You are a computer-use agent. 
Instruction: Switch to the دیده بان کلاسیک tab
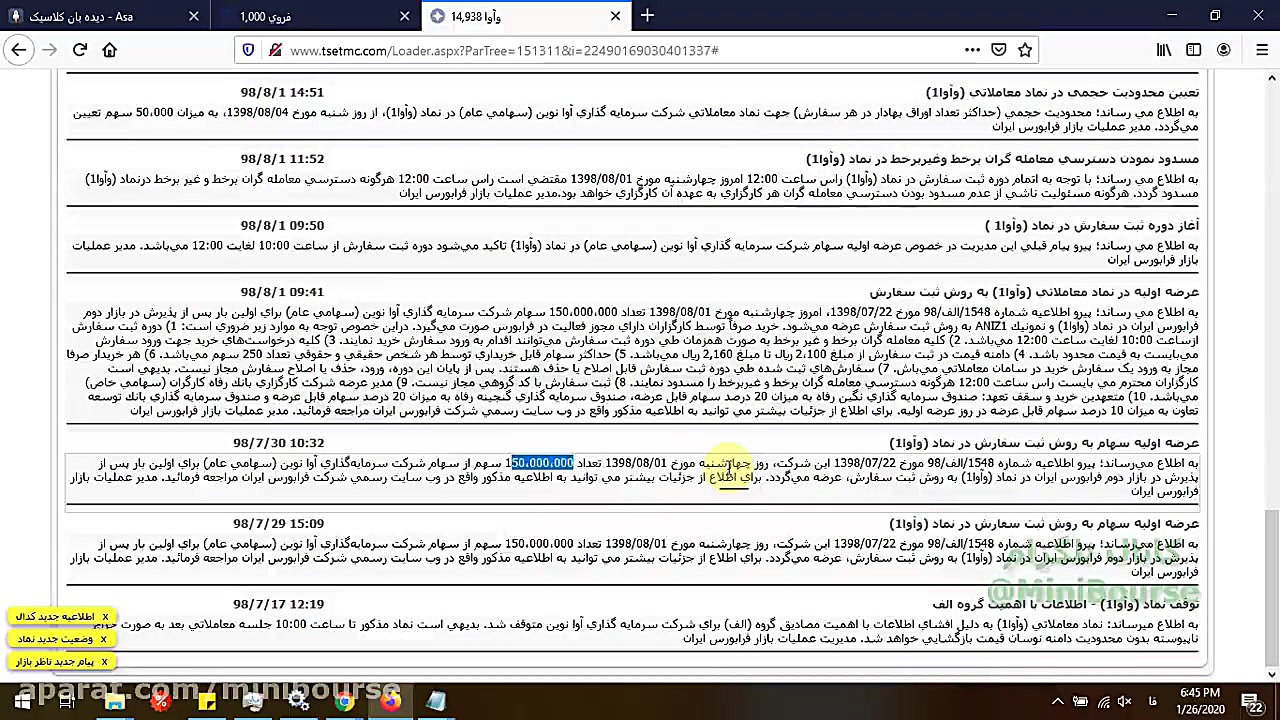click(100, 16)
